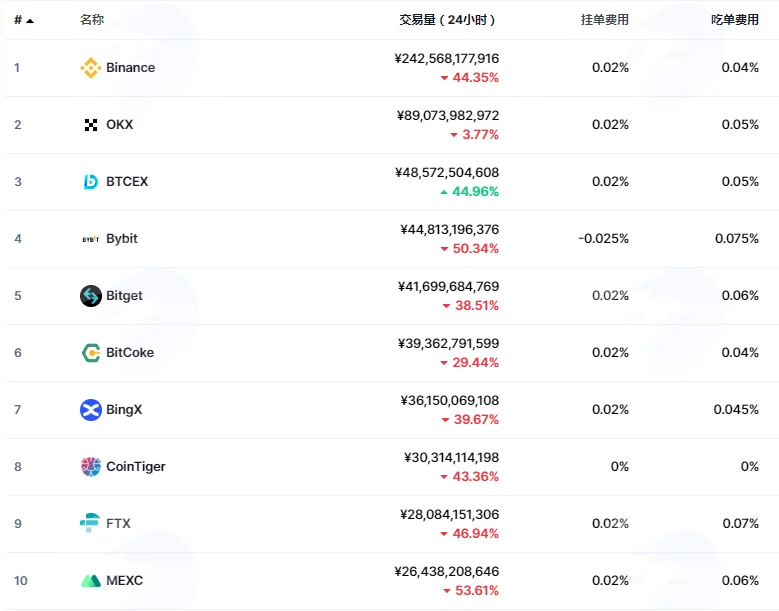Viewport: 779px width, 611px height.
Task: Open the BingX exchange link
Action: pyautogui.click(x=124, y=410)
